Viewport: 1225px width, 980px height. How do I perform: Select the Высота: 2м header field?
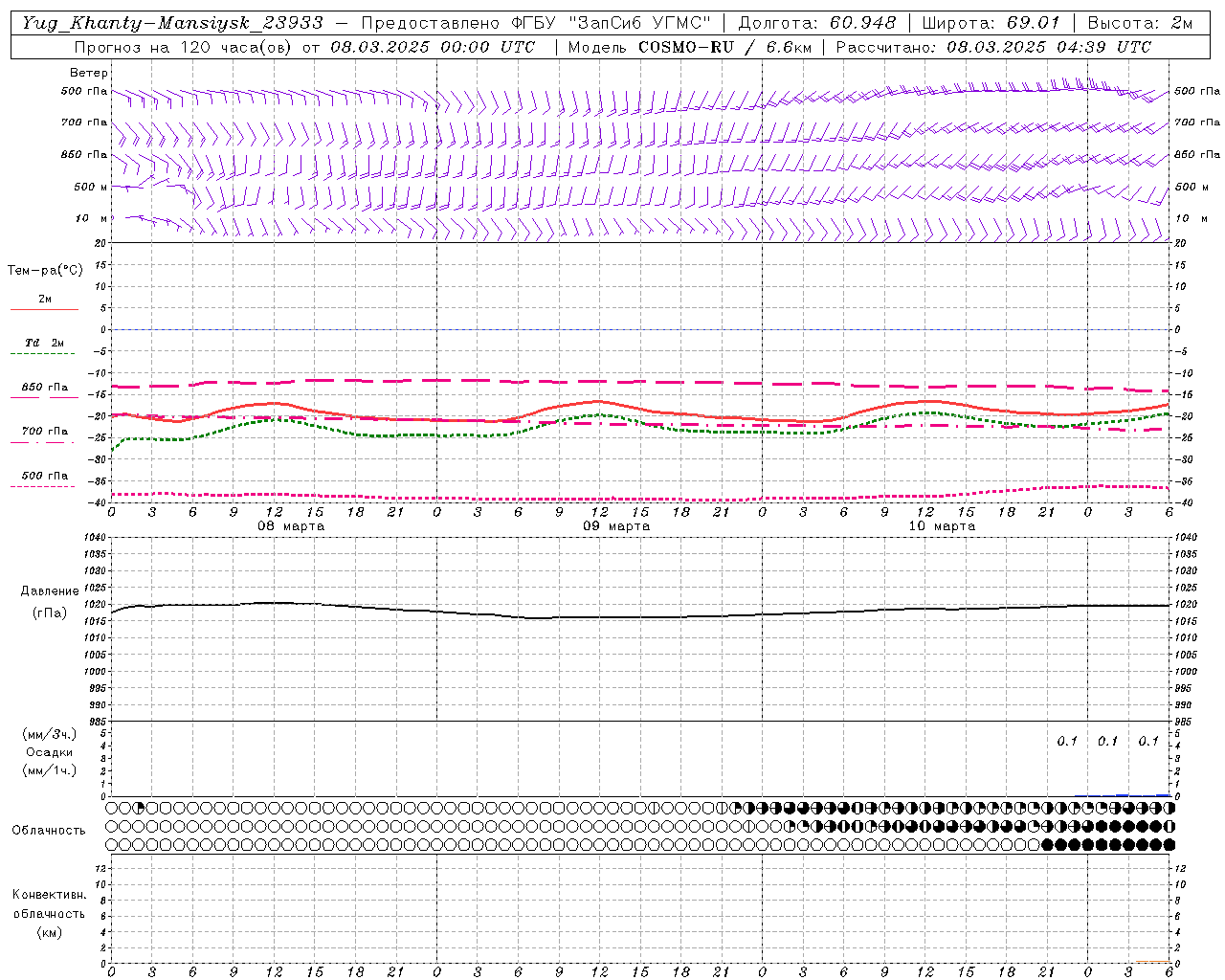click(x=1139, y=23)
